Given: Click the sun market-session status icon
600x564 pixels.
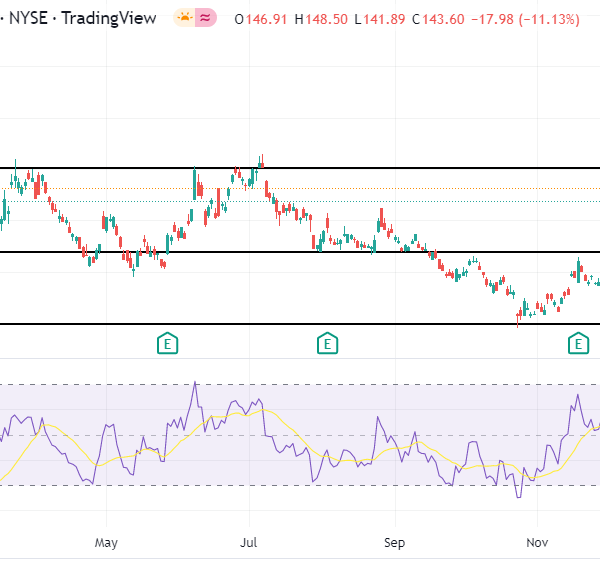Looking at the screenshot, I should click(184, 18).
